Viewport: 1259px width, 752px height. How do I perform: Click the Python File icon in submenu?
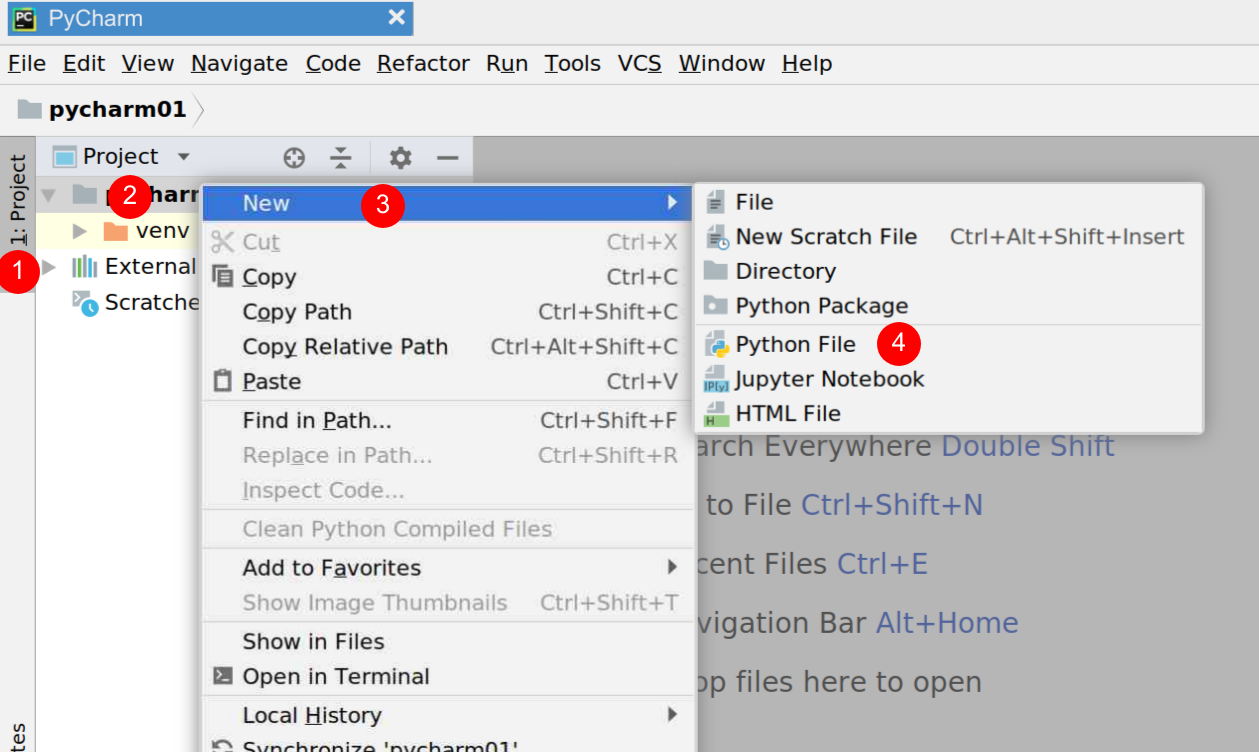point(716,345)
